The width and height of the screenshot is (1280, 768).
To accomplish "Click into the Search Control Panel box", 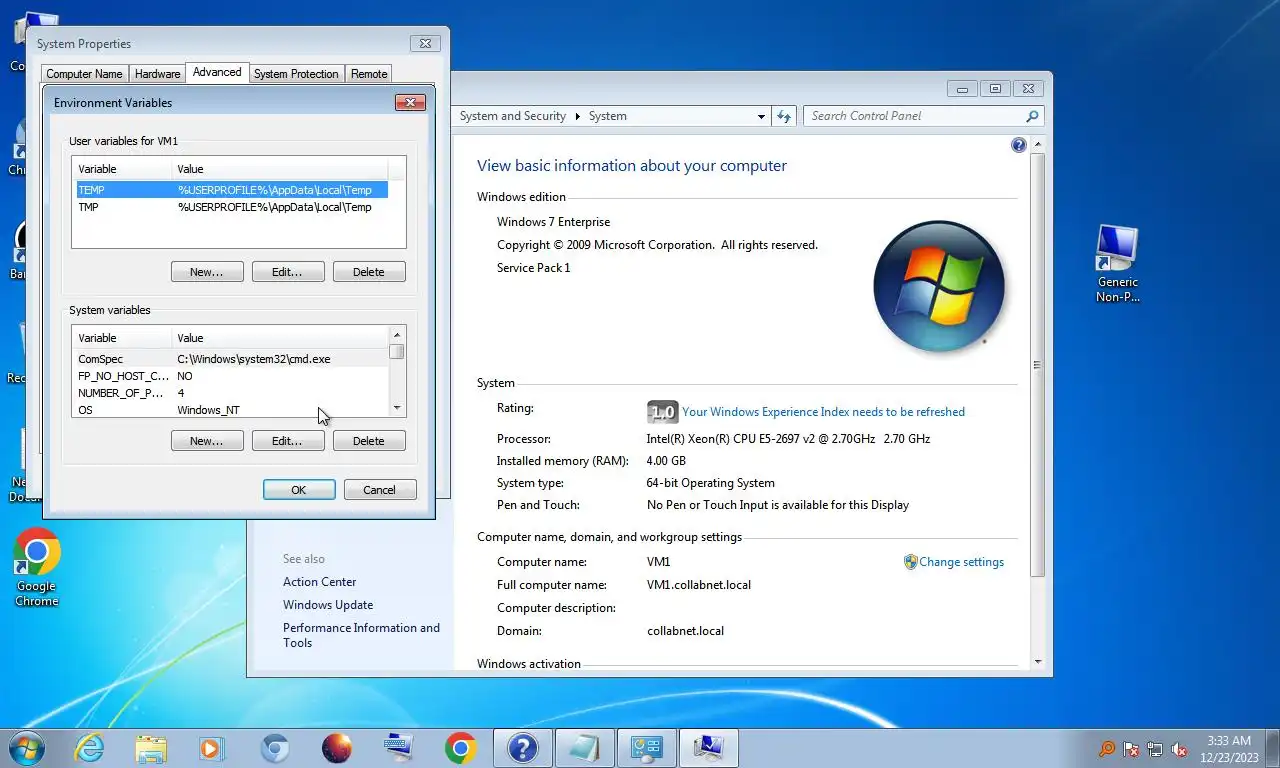I will [x=915, y=116].
